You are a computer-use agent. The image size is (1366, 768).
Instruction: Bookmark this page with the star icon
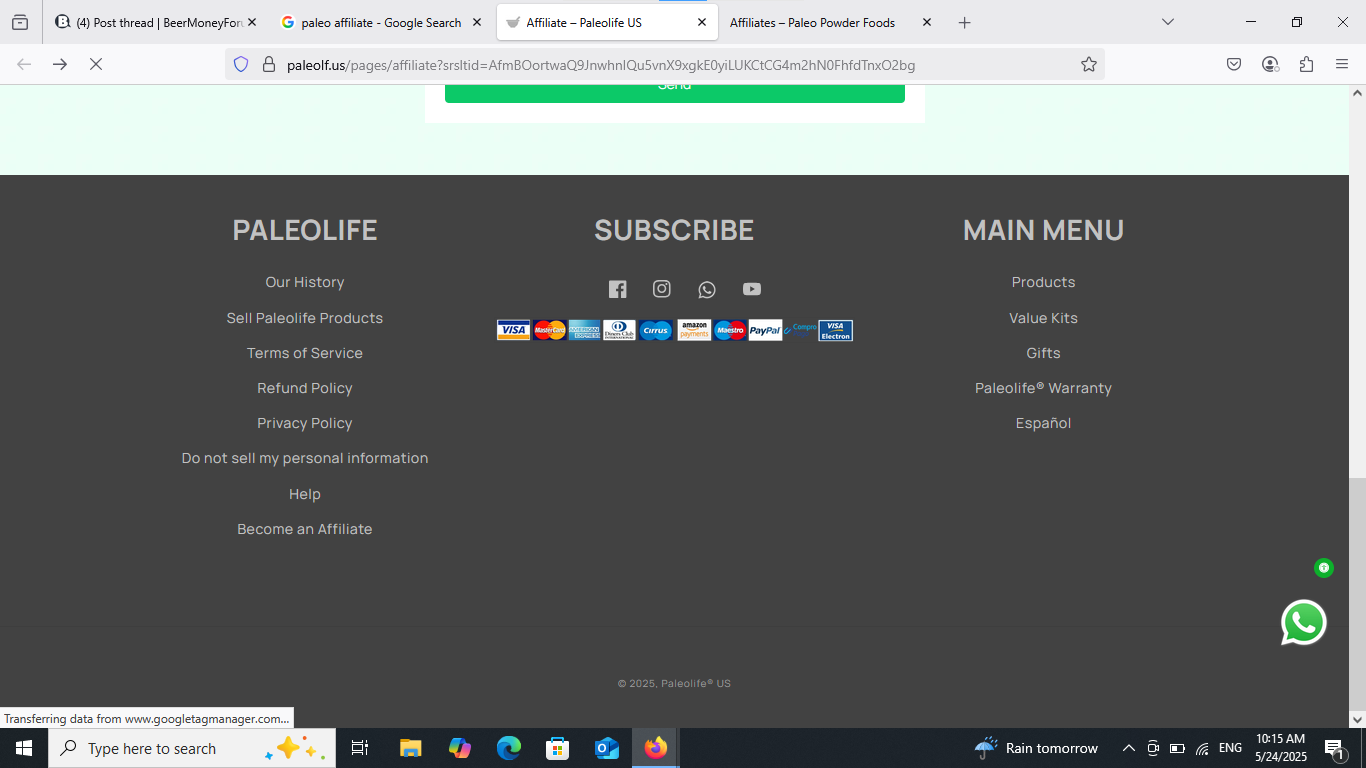click(x=1089, y=65)
